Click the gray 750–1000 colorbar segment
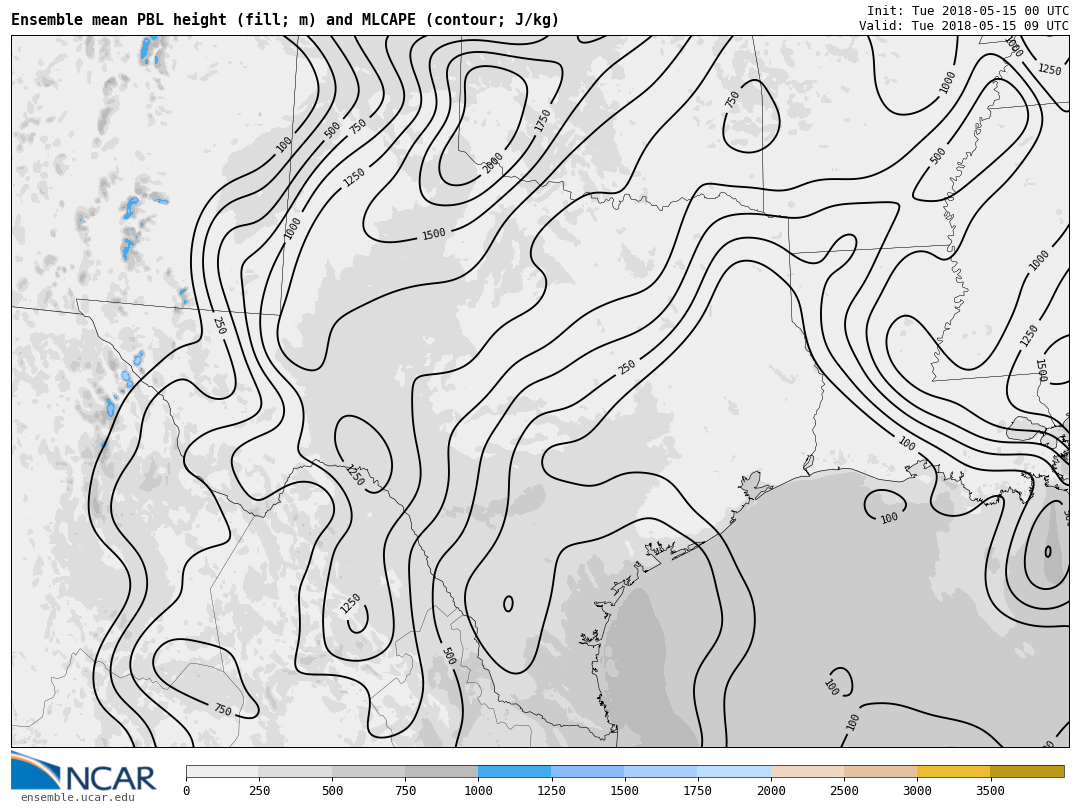1080x810 pixels. (441, 772)
